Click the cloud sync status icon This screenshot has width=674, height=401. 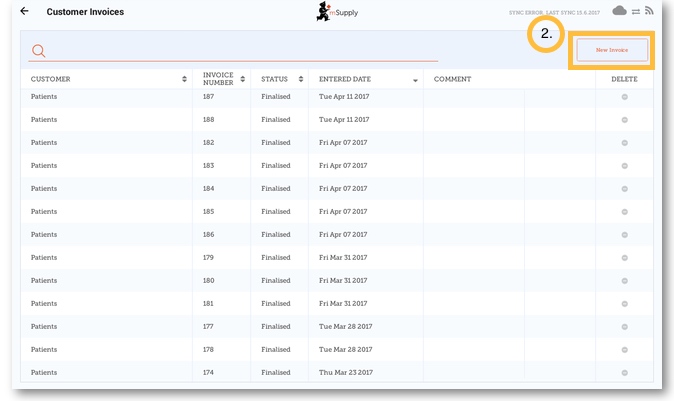point(619,11)
